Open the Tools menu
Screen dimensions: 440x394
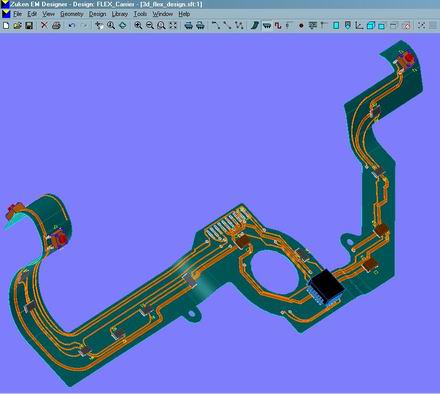[140, 14]
